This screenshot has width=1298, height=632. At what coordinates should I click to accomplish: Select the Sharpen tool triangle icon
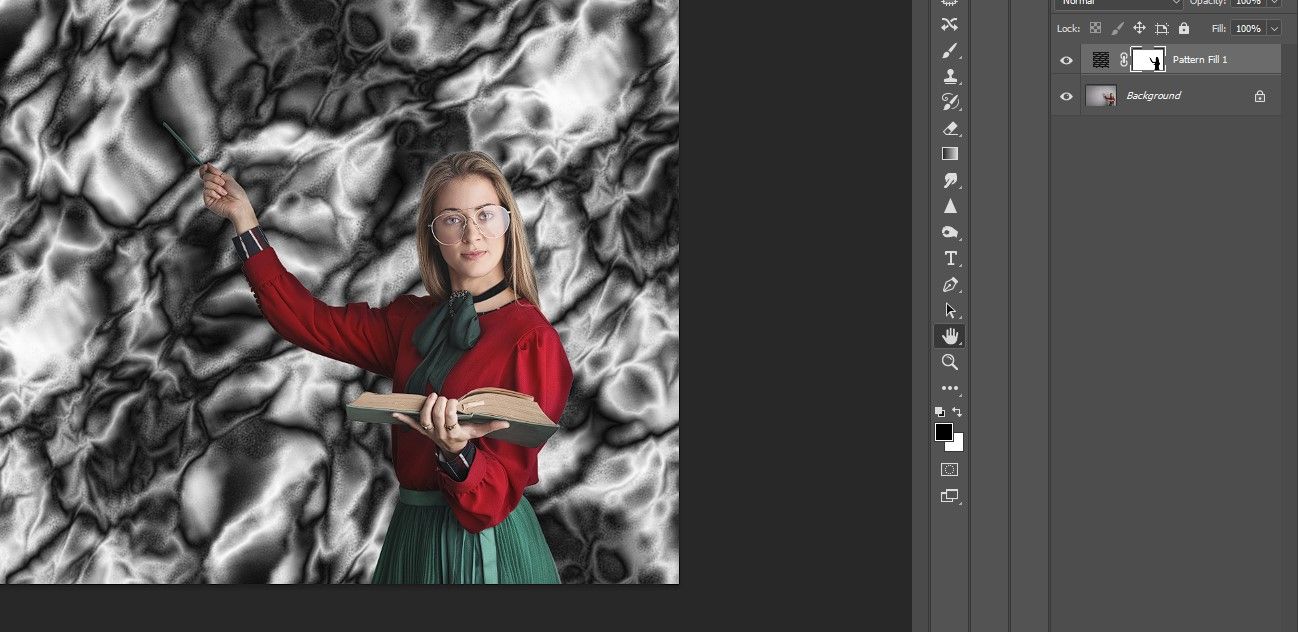949,206
